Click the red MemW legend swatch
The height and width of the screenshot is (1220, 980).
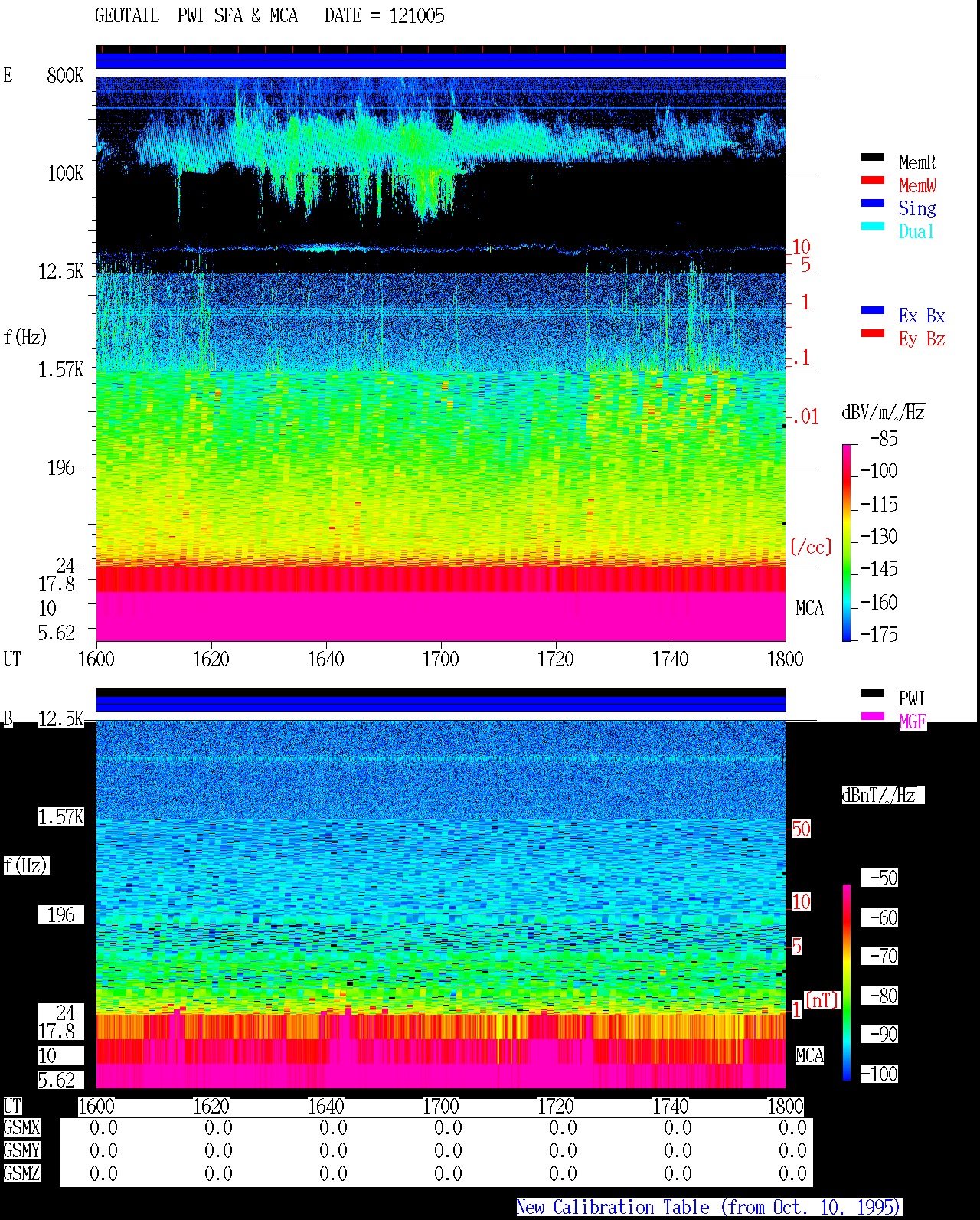click(873, 181)
